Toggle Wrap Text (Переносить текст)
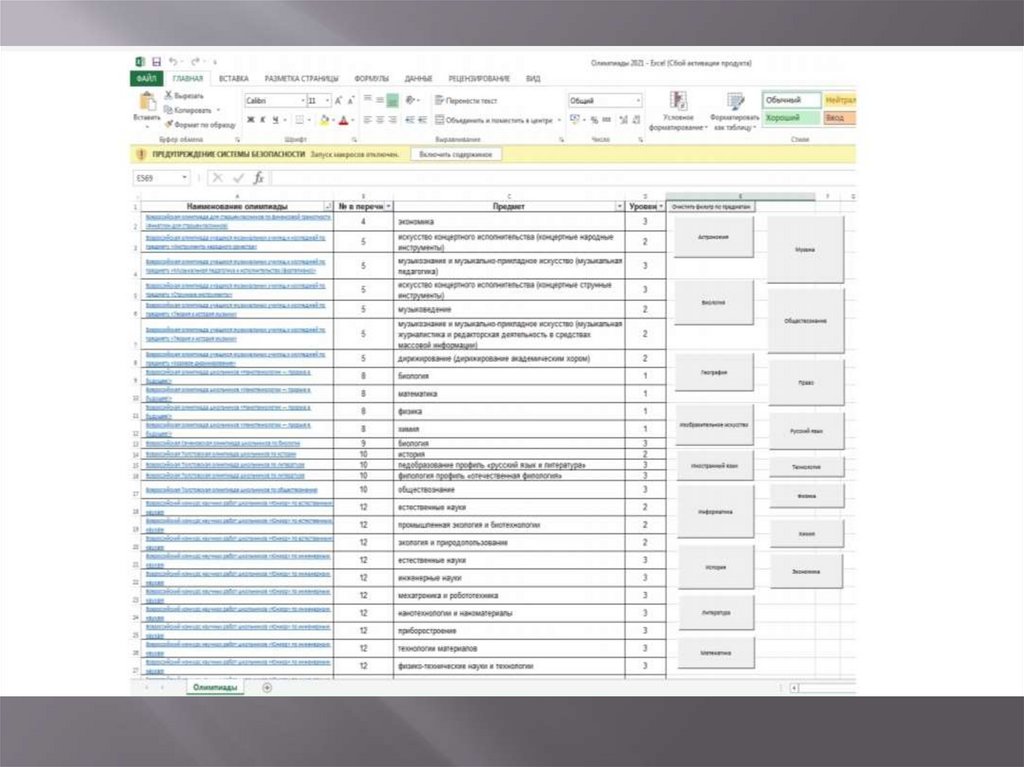Image resolution: width=1024 pixels, height=767 pixels. point(466,101)
